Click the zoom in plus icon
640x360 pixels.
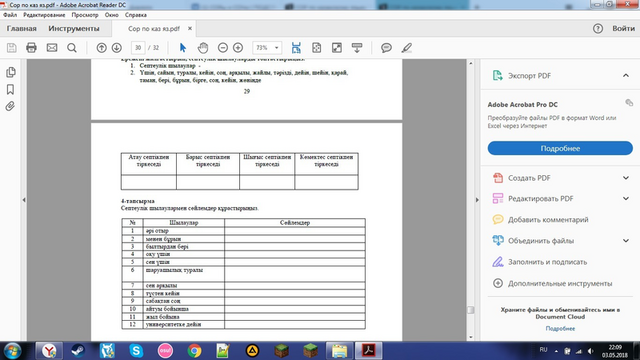(x=238, y=48)
